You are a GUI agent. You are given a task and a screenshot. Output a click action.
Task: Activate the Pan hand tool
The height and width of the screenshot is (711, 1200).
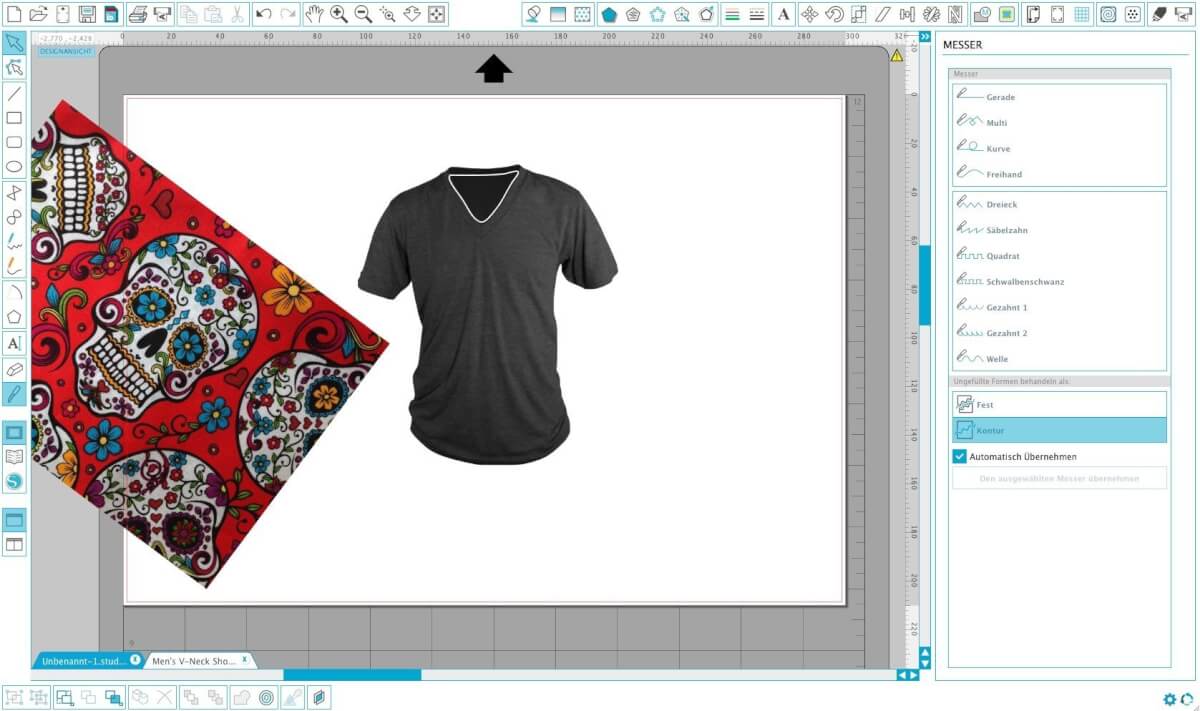coord(314,14)
